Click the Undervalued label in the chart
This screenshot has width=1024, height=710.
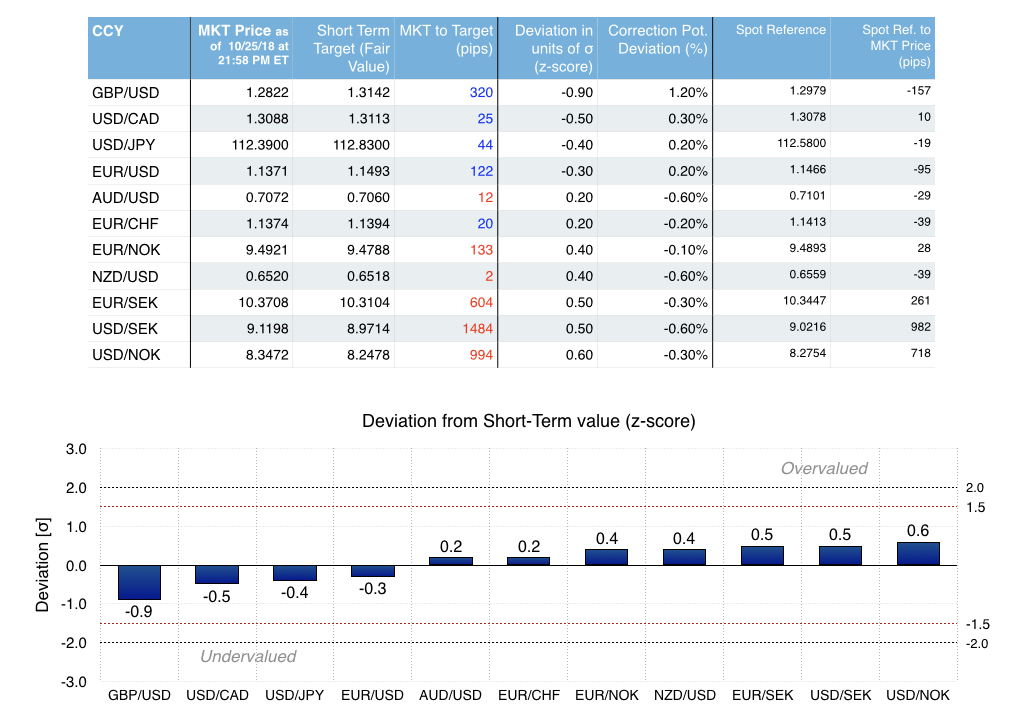point(248,656)
